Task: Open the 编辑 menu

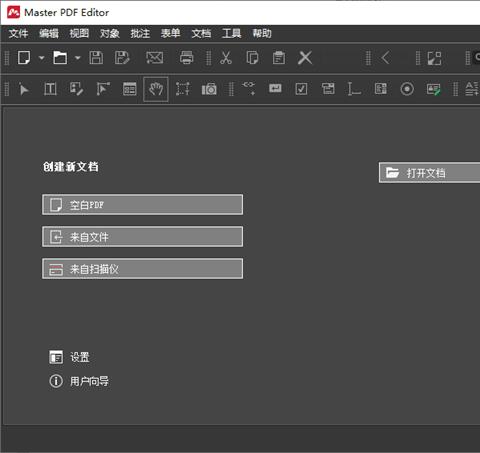Action: (x=49, y=33)
